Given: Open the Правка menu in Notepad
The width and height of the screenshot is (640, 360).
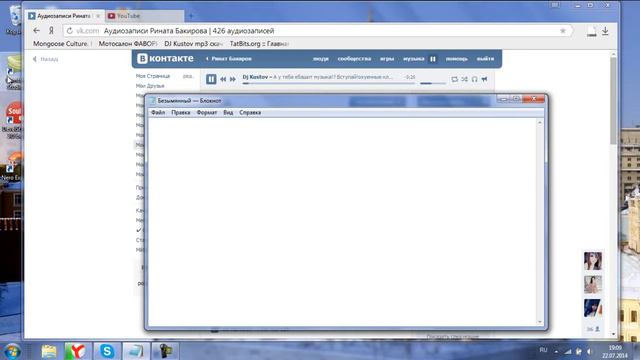Looking at the screenshot, I should 181,112.
